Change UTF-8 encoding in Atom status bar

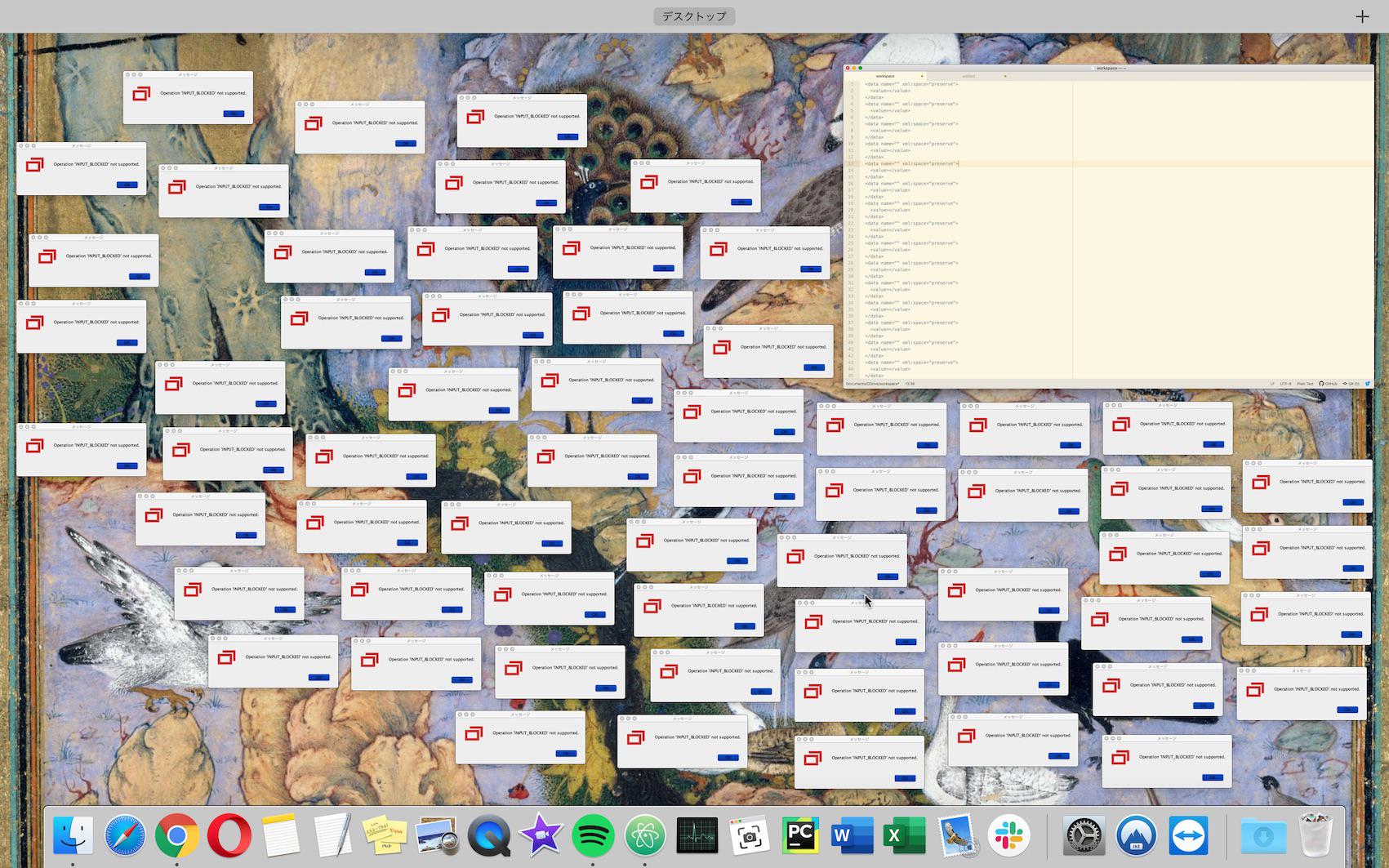1286,384
